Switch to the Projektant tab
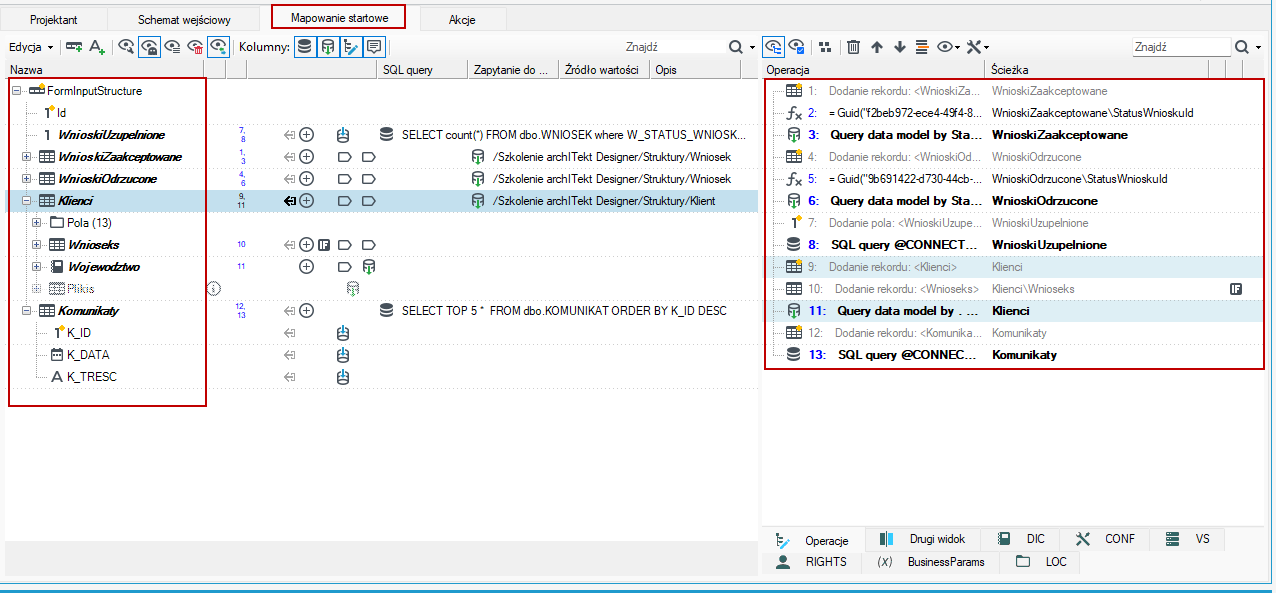Image resolution: width=1276 pixels, height=593 pixels. (54, 19)
